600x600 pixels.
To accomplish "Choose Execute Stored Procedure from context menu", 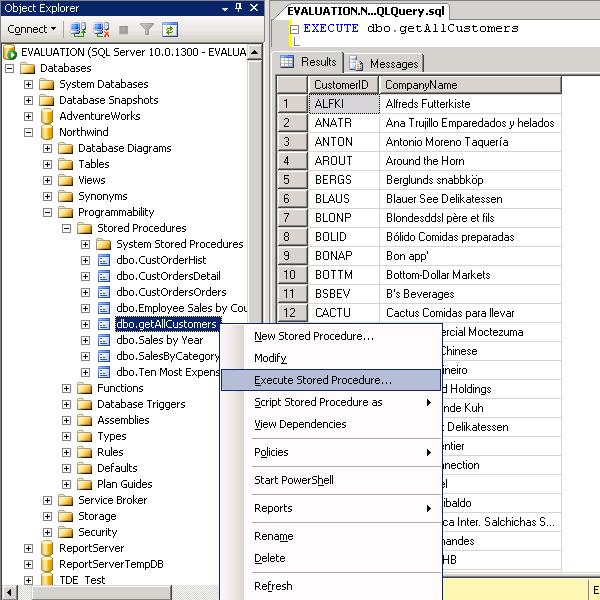I will coord(331,380).
